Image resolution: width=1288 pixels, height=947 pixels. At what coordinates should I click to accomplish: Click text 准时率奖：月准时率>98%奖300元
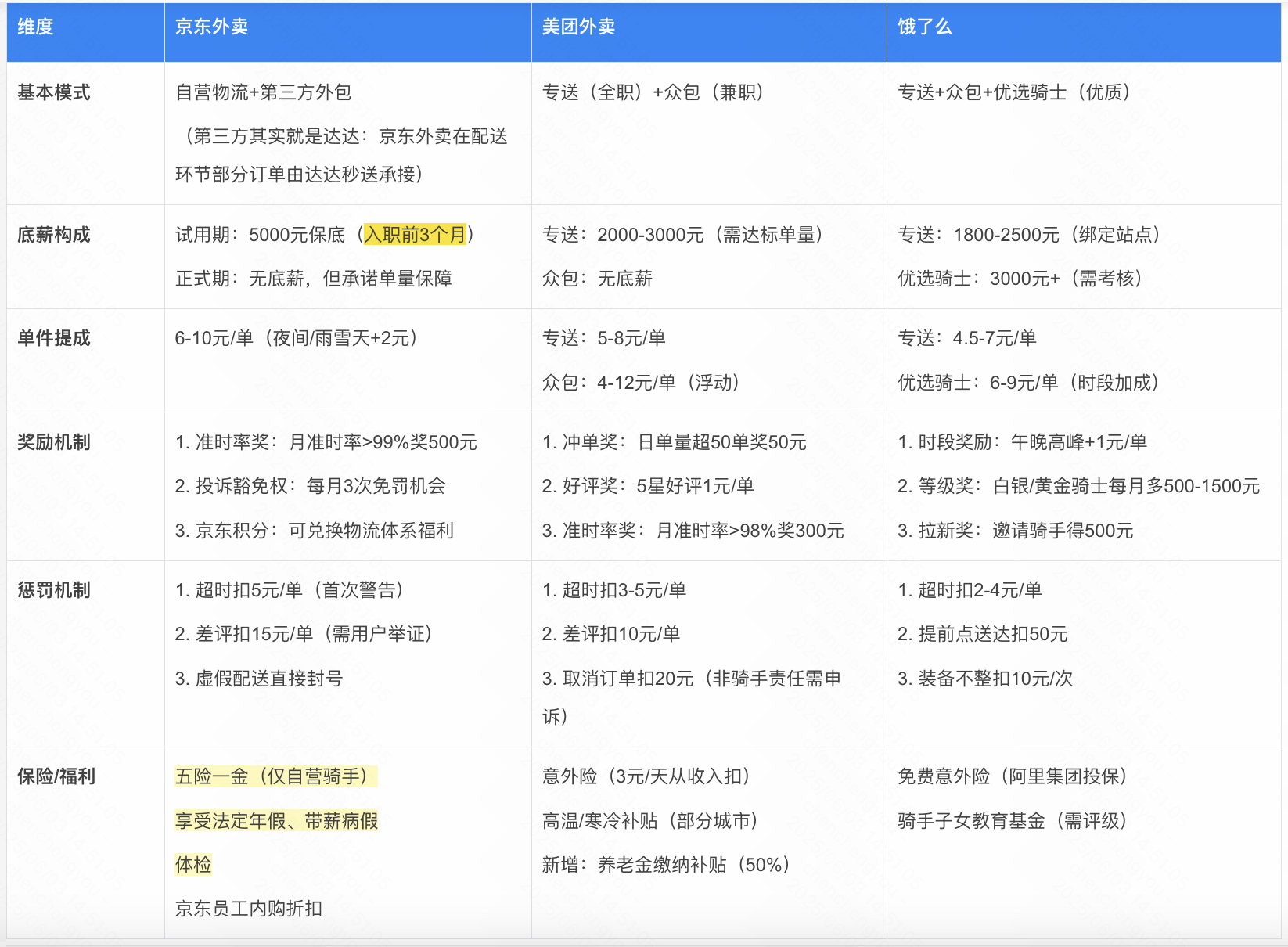pos(703,531)
